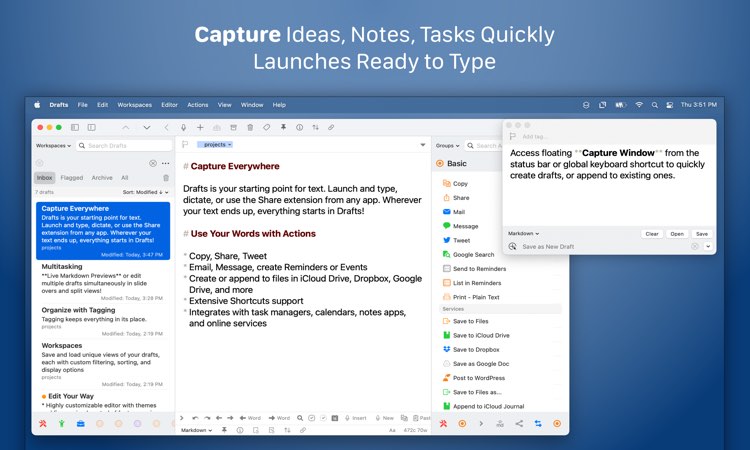Click the Save button in capture window
The width and height of the screenshot is (750, 450).
(702, 233)
